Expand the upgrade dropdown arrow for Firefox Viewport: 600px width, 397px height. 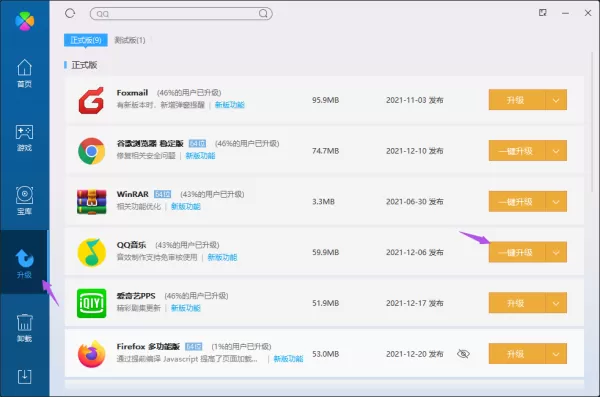(x=556, y=354)
